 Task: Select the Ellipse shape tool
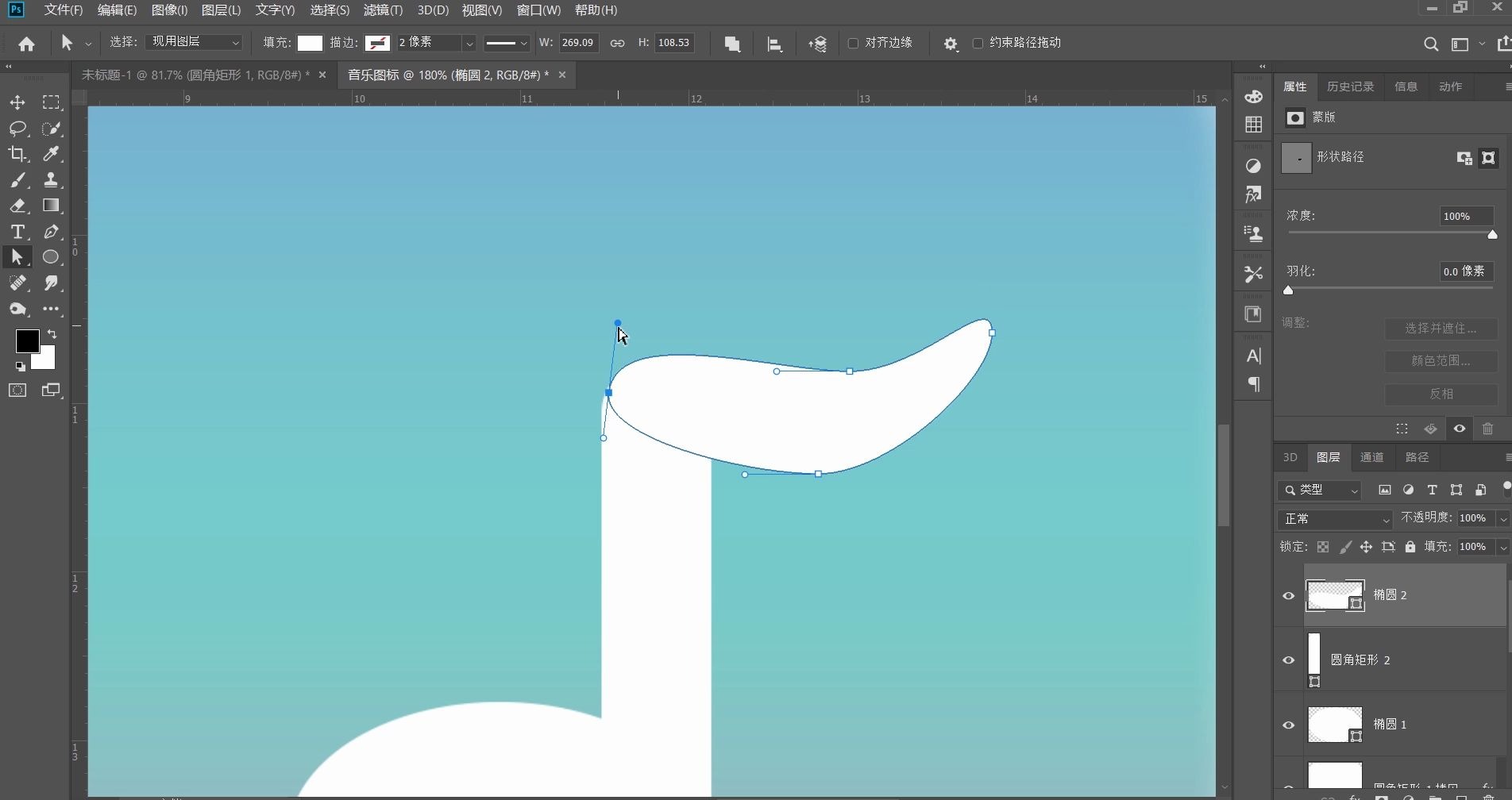(52, 257)
